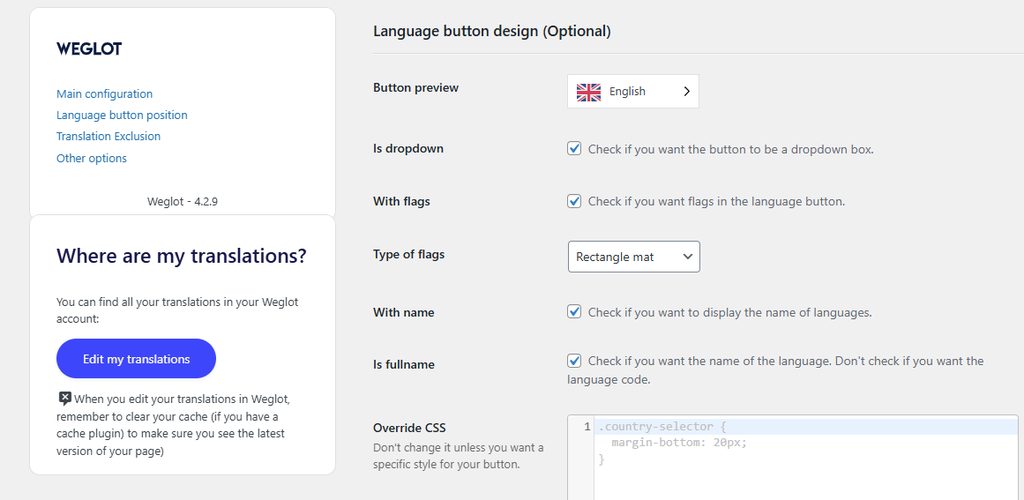Click the Language button design (Optional) heading
This screenshot has height=500, width=1024.
492,31
